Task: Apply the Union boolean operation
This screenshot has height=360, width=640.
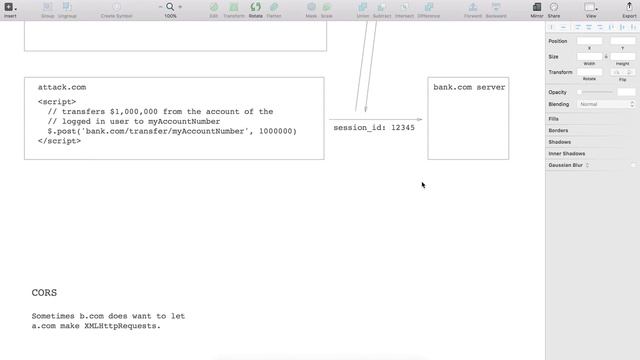Action: 362,7
